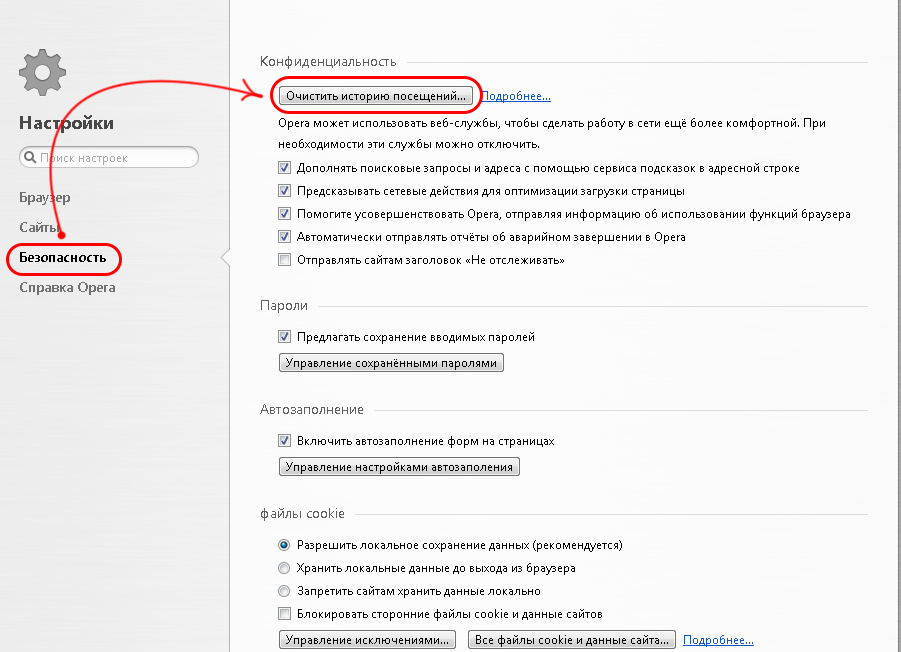This screenshot has height=652, width=901.
Task: Enable 'Не отслеживать' header checkbox
Action: tap(285, 260)
